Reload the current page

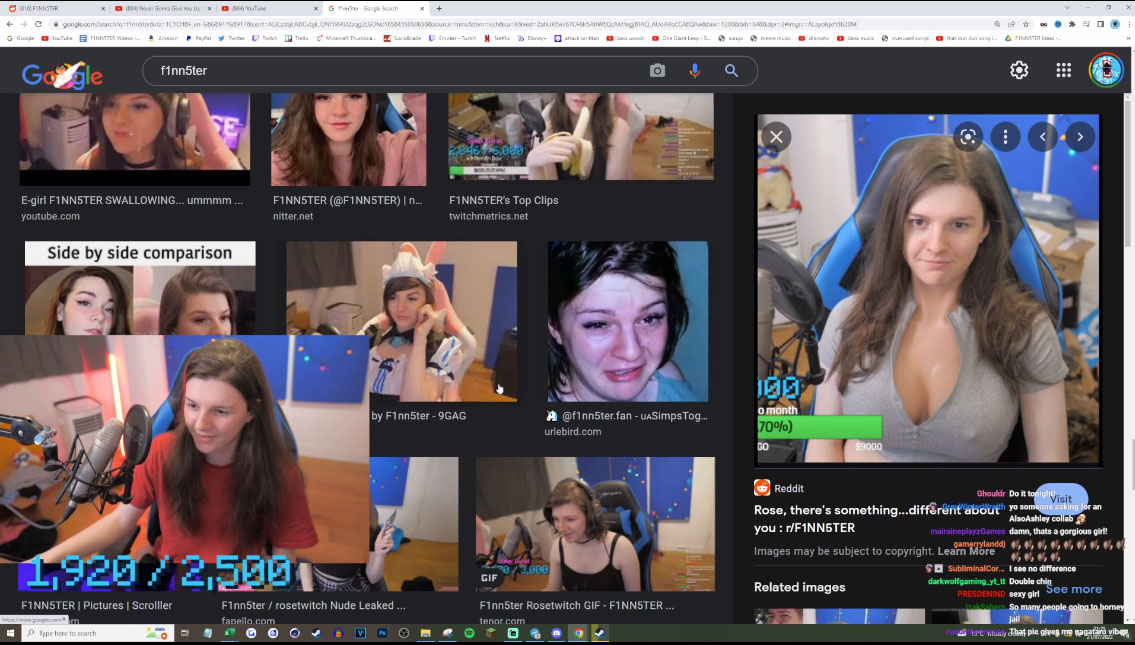coord(38,24)
